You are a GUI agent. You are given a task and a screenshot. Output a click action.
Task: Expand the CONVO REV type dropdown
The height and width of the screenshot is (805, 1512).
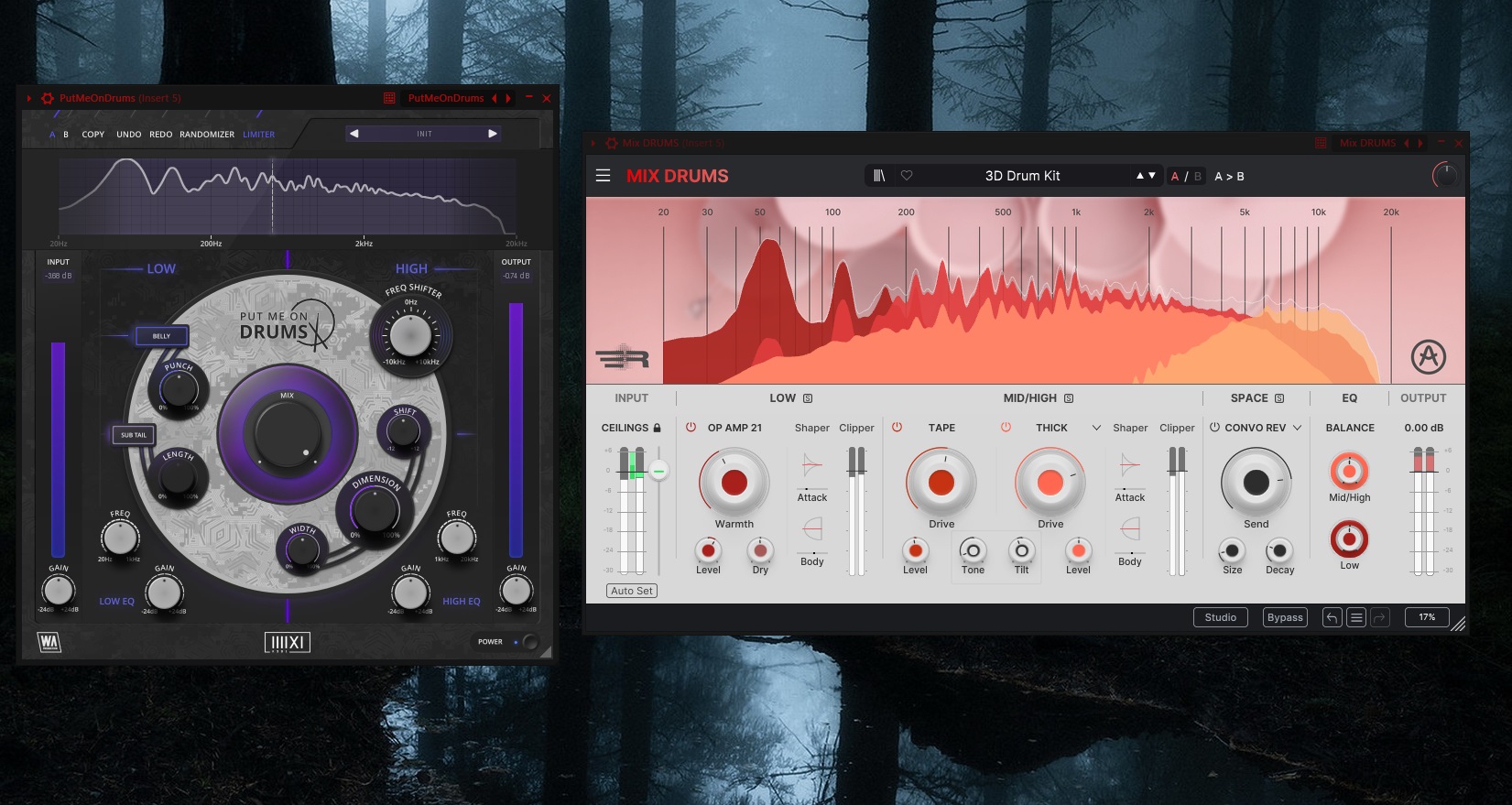[x=1297, y=428]
